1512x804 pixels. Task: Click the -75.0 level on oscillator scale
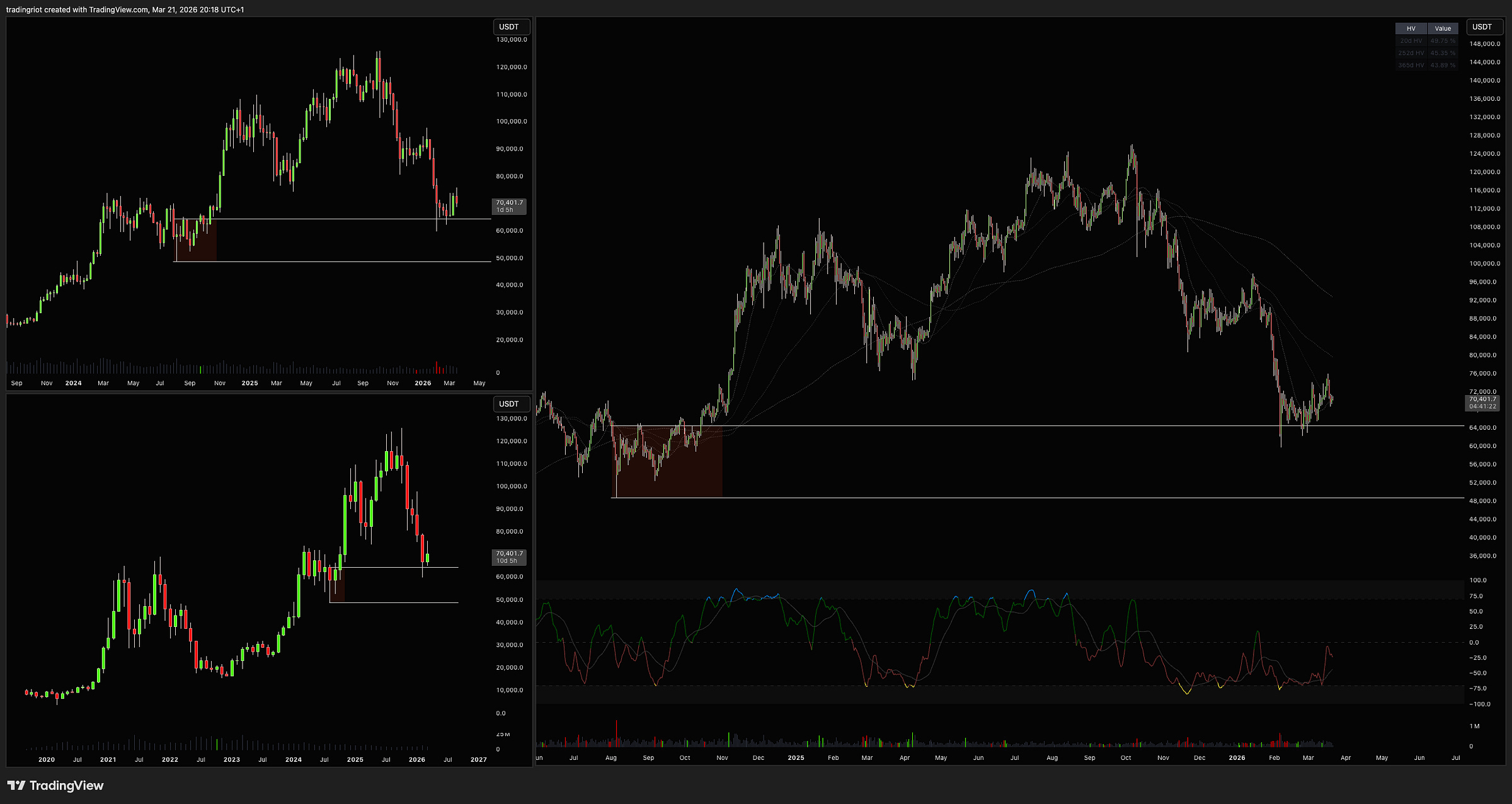coord(1478,689)
